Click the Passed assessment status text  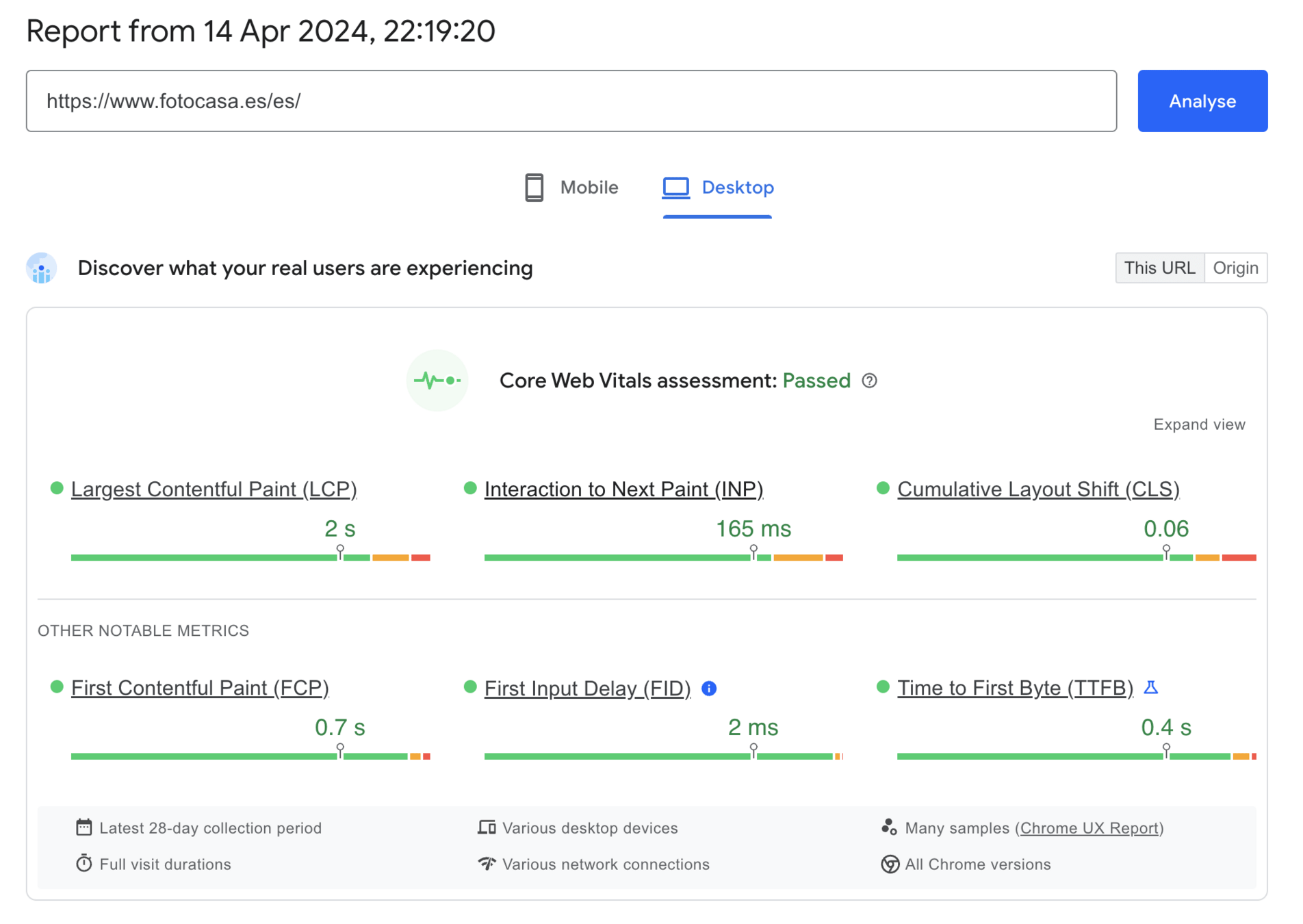(x=816, y=381)
